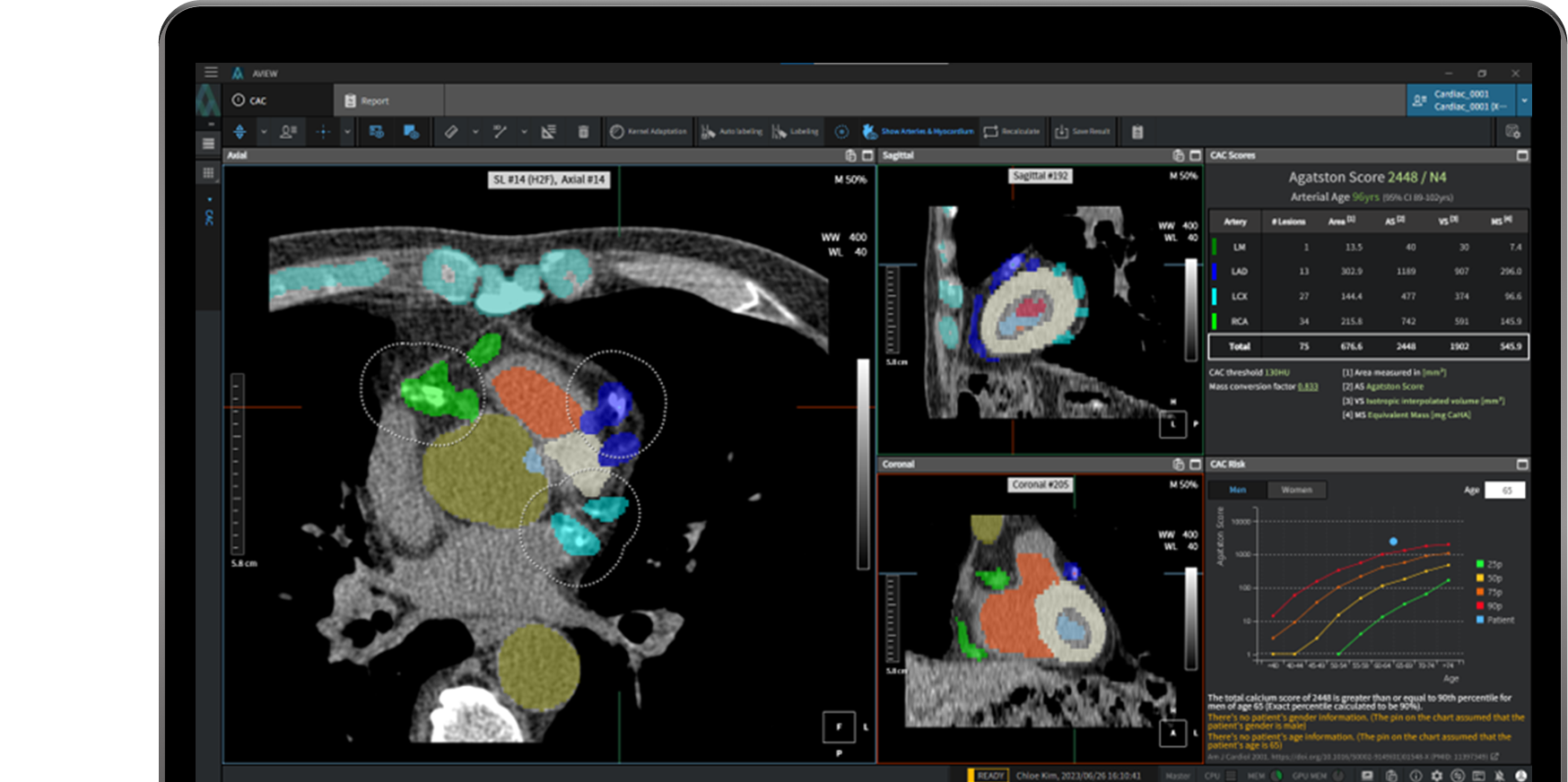Click Kernel Adaptation button
The width and height of the screenshot is (1568, 782).
[648, 132]
